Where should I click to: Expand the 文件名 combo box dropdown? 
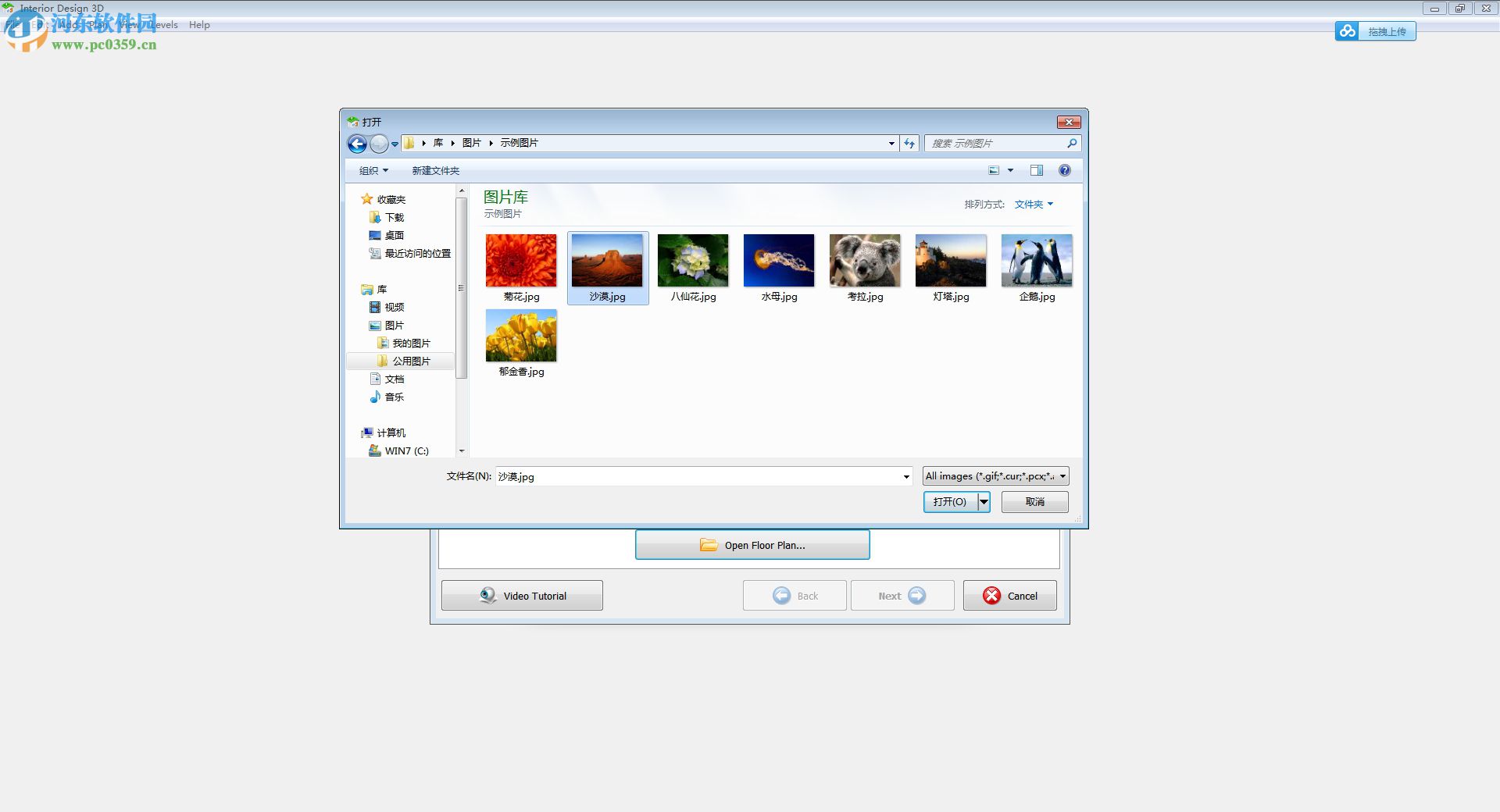point(906,477)
